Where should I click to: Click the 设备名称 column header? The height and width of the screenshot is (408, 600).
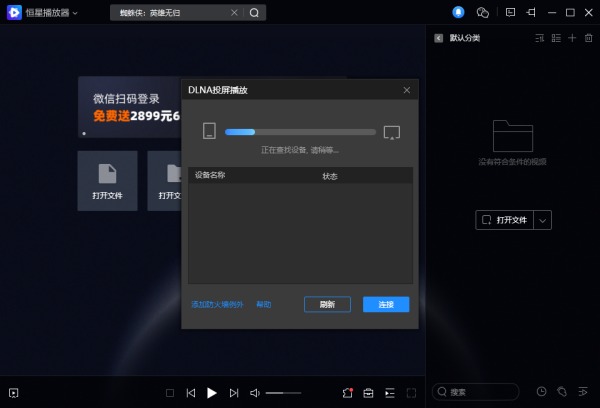(210, 175)
